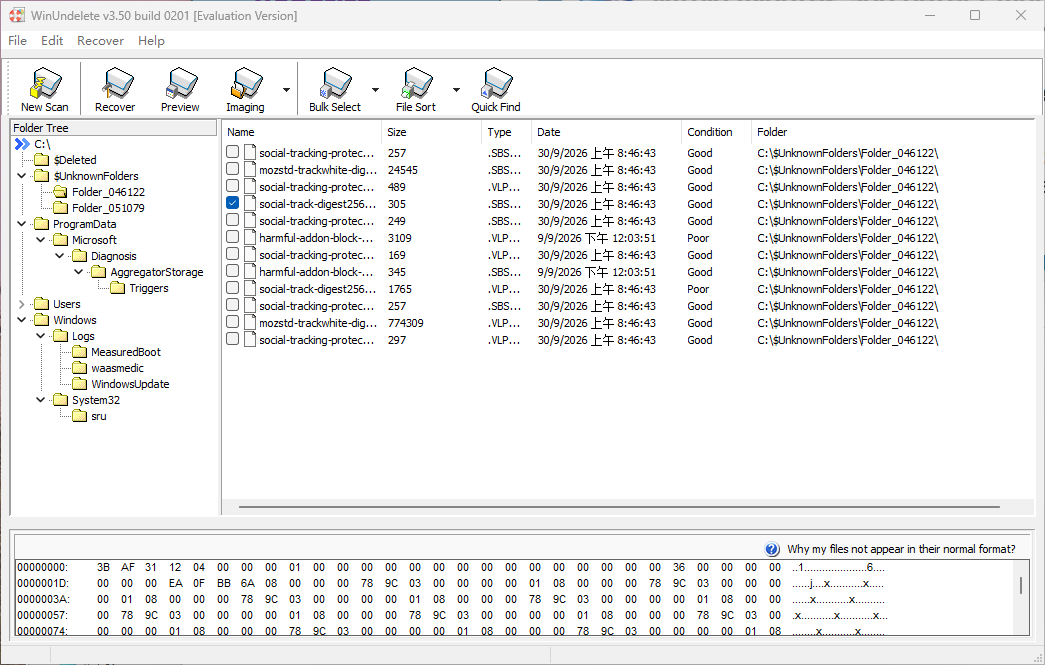The width and height of the screenshot is (1045, 665).
Task: Collapse the Diagnosis tree node
Action: point(60,256)
